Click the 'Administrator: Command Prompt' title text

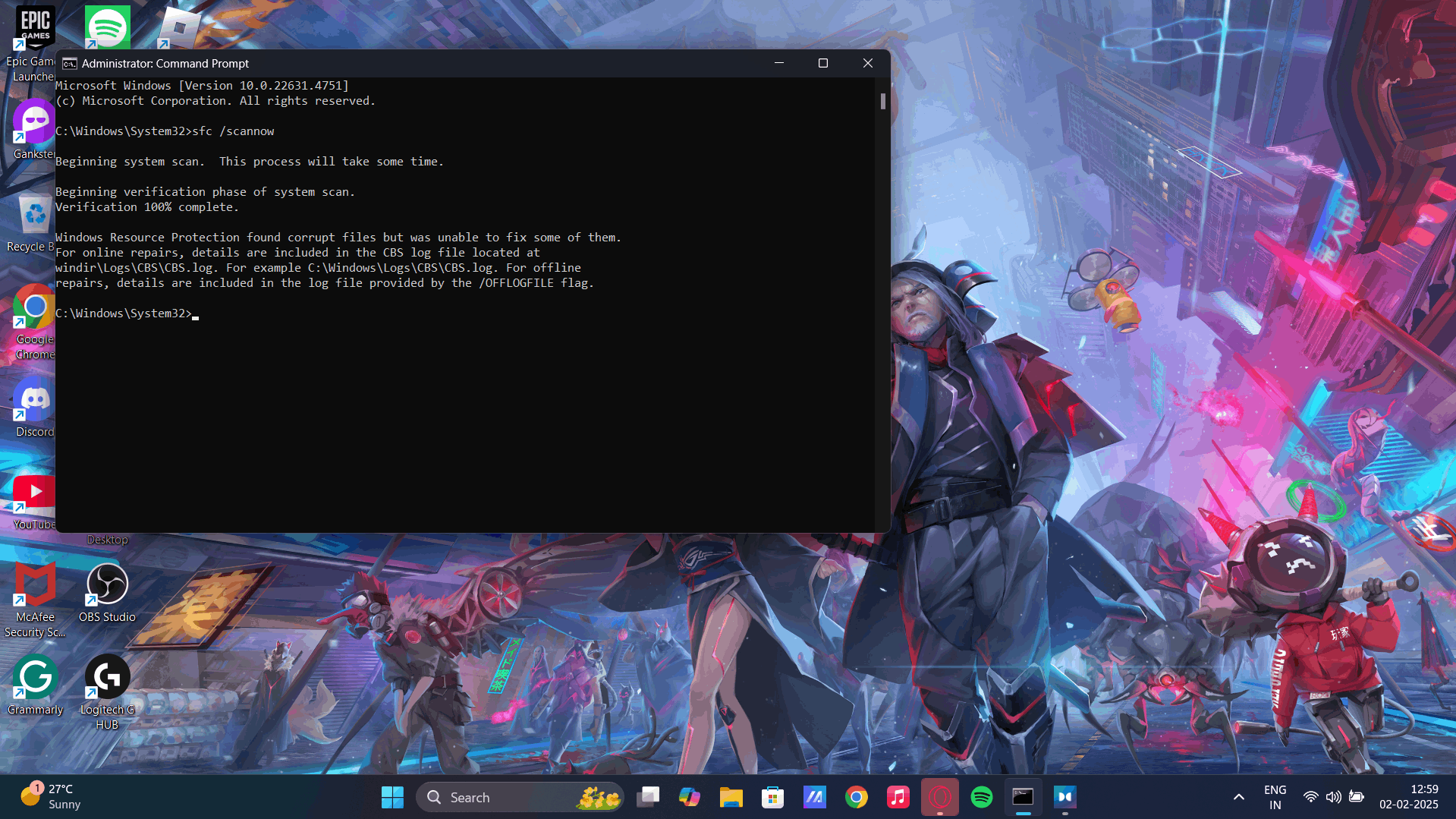coord(165,64)
